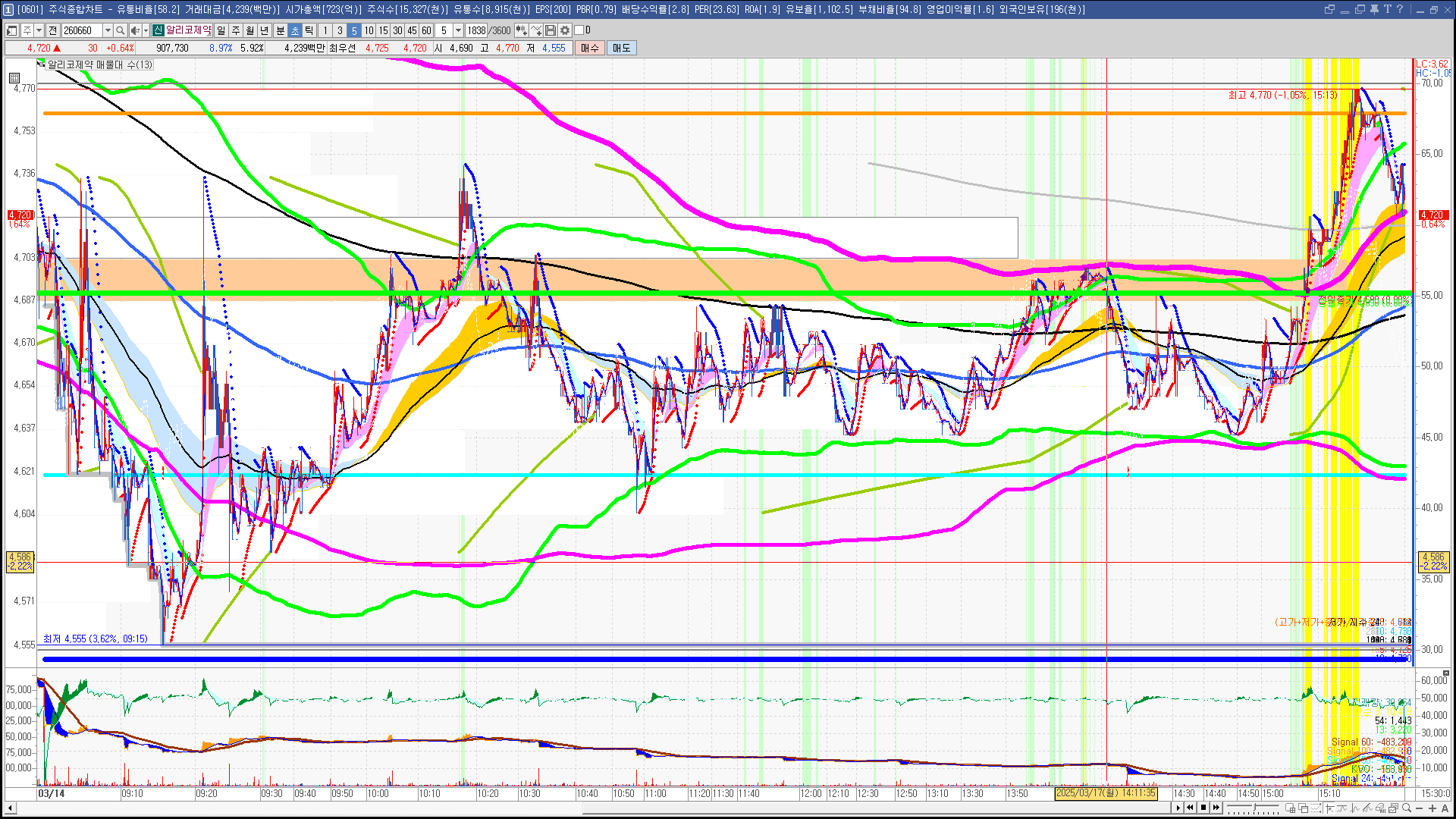Click the 매수 buy button

pos(590,48)
